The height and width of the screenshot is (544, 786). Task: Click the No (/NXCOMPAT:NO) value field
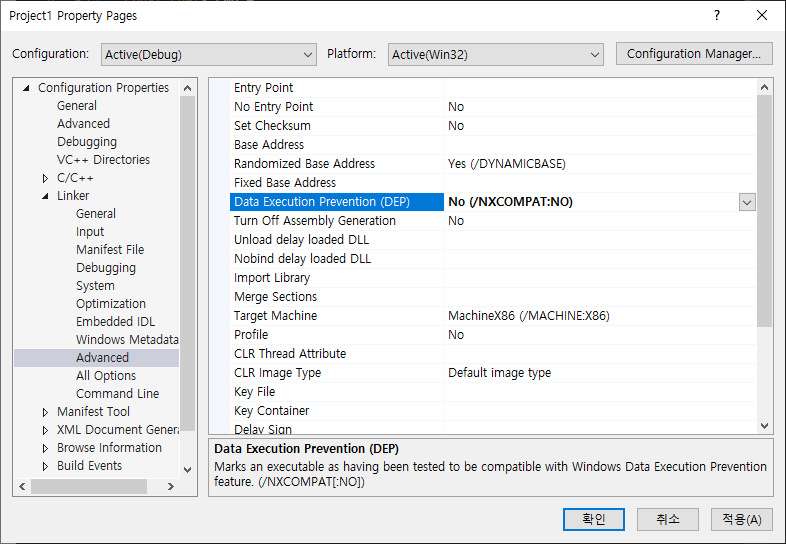point(592,202)
